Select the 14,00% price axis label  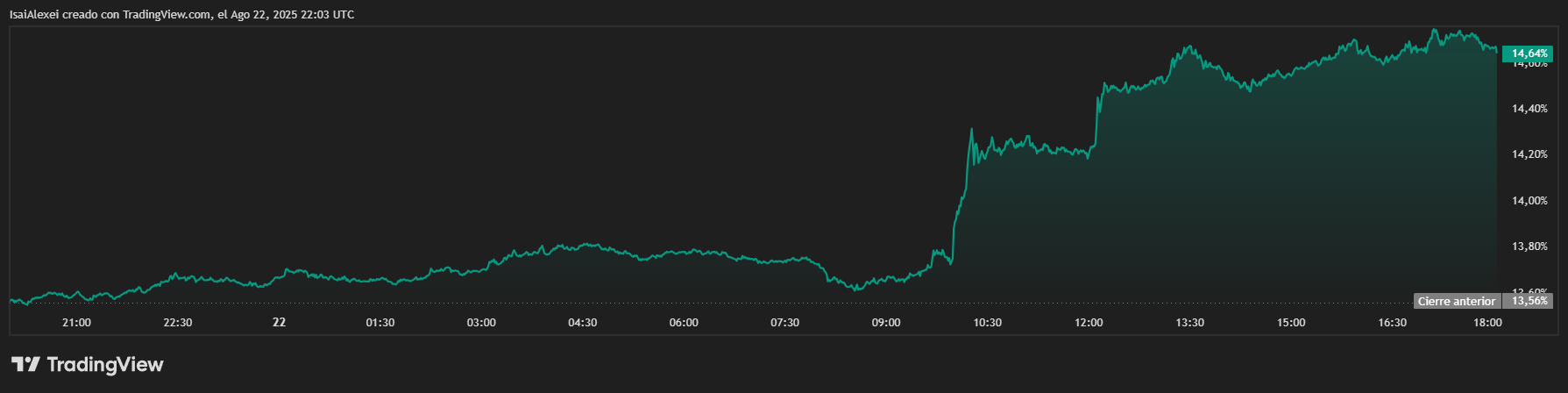[1529, 201]
